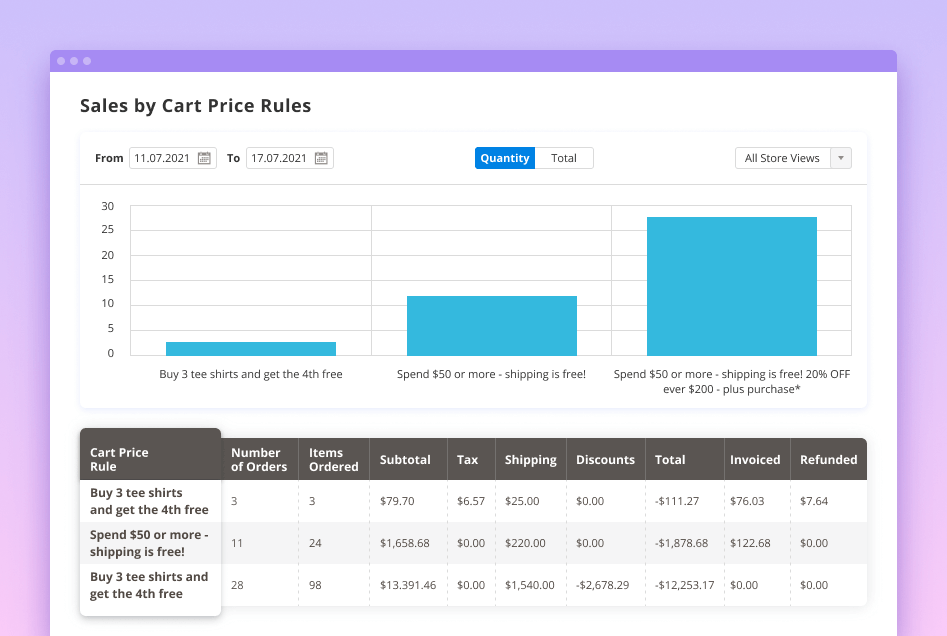
Task: Sort by Items Ordered column header
Action: pos(334,460)
